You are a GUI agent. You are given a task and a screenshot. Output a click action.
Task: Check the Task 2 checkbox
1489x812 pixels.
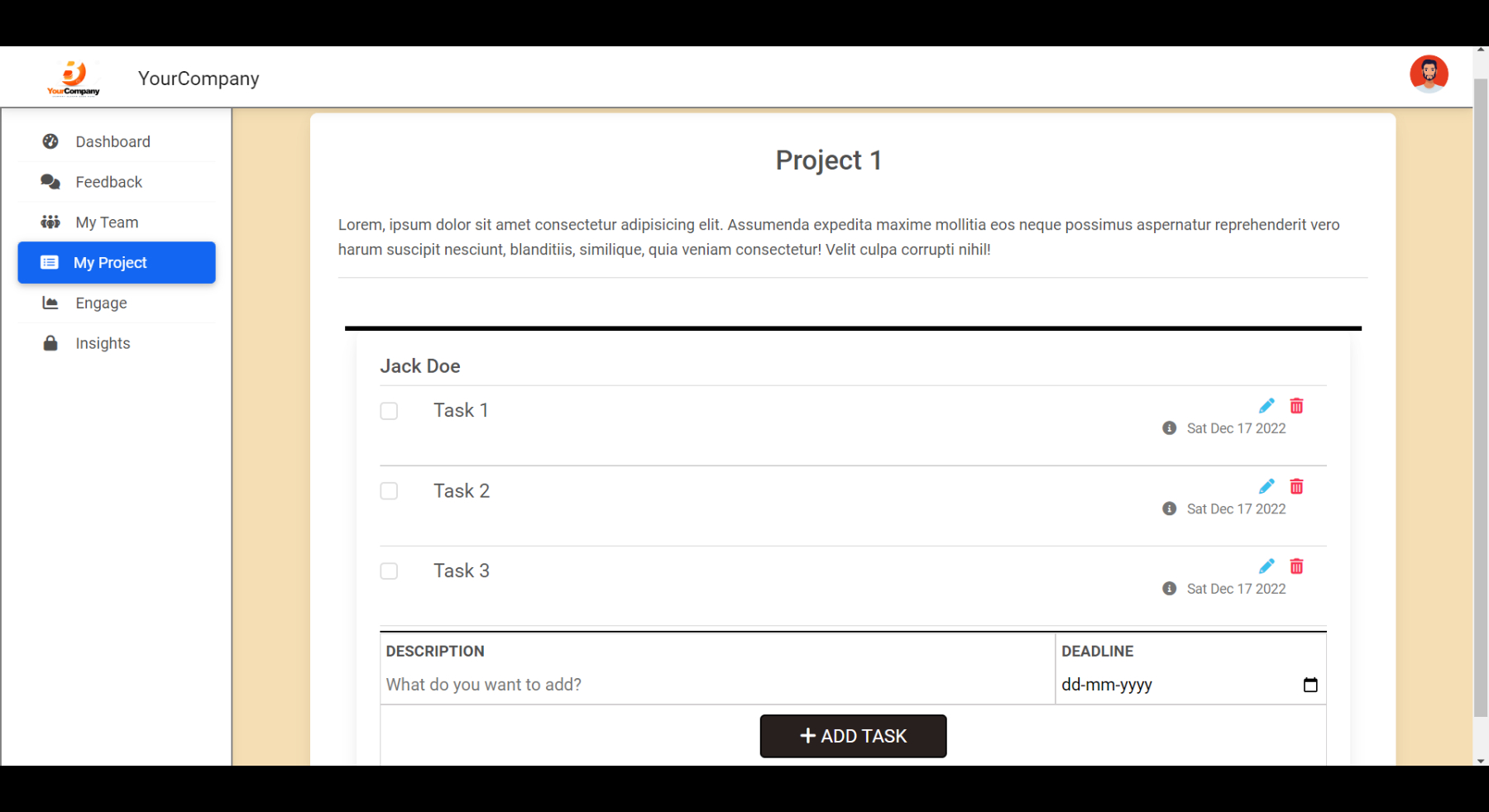[x=389, y=491]
